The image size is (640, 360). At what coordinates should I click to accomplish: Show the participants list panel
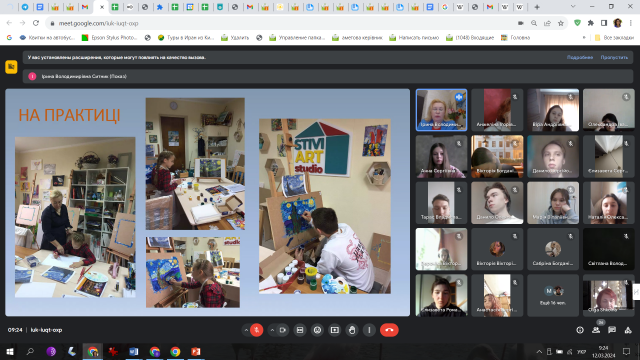click(596, 330)
